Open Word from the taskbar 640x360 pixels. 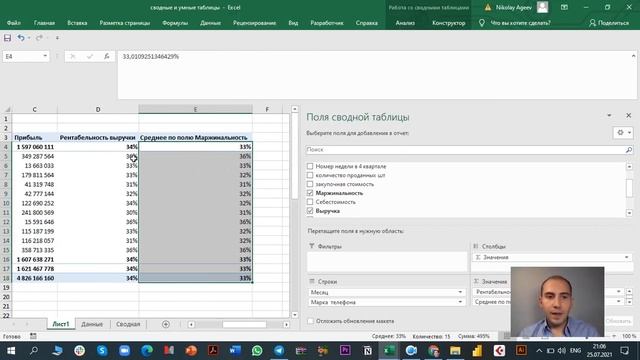pyautogui.click(x=235, y=351)
